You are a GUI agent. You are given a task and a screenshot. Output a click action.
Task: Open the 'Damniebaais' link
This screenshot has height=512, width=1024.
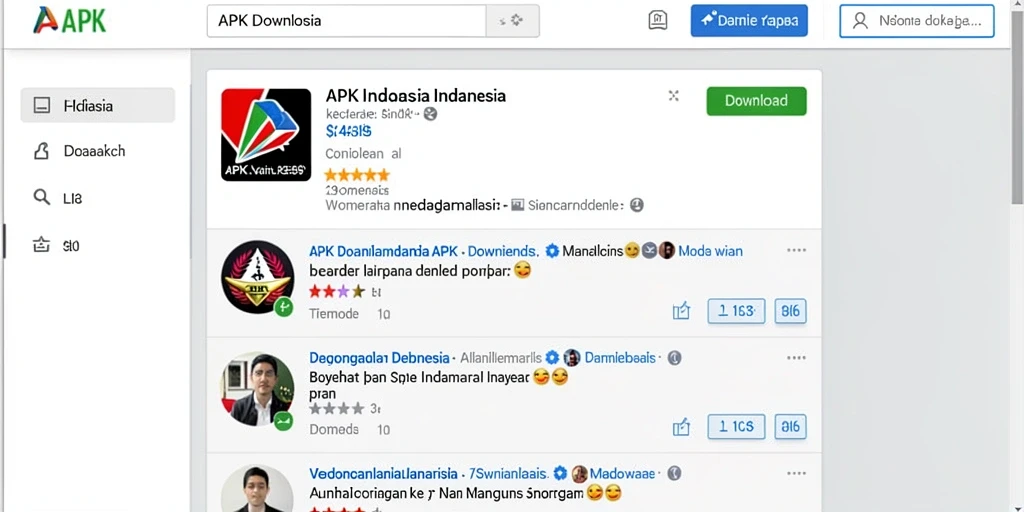coord(620,358)
